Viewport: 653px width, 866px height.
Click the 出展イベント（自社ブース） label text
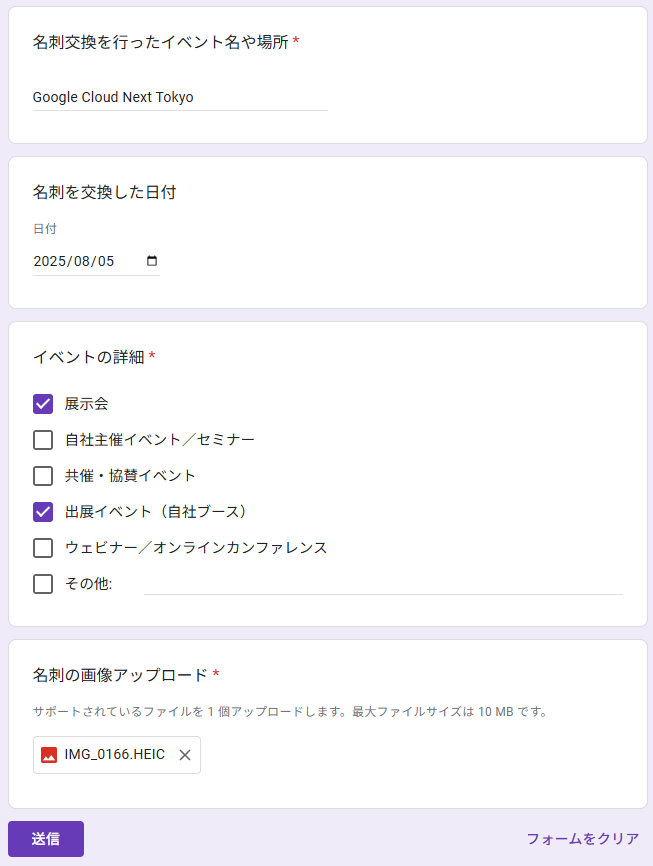(x=155, y=512)
